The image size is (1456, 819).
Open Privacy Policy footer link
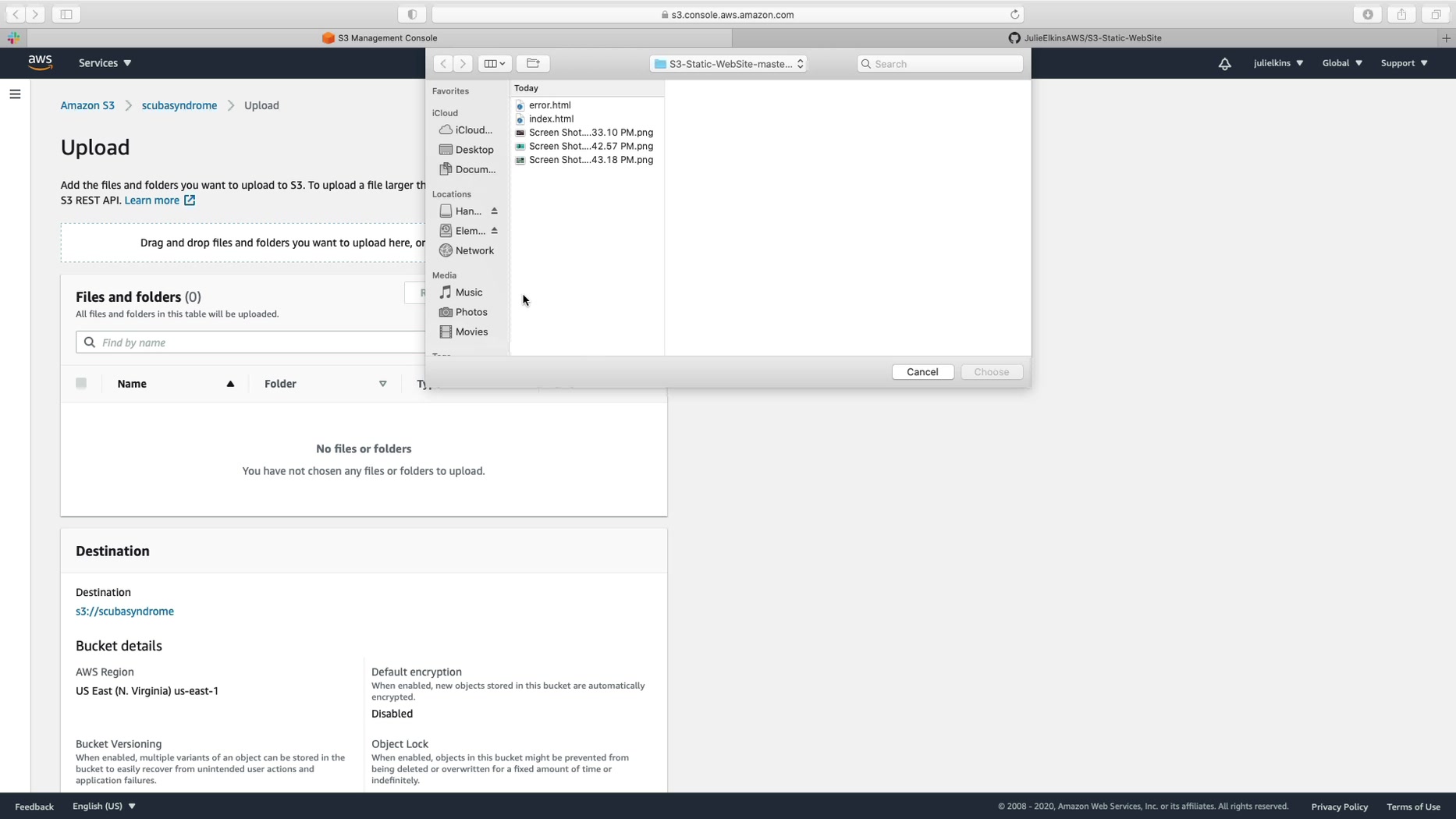pos(1339,807)
